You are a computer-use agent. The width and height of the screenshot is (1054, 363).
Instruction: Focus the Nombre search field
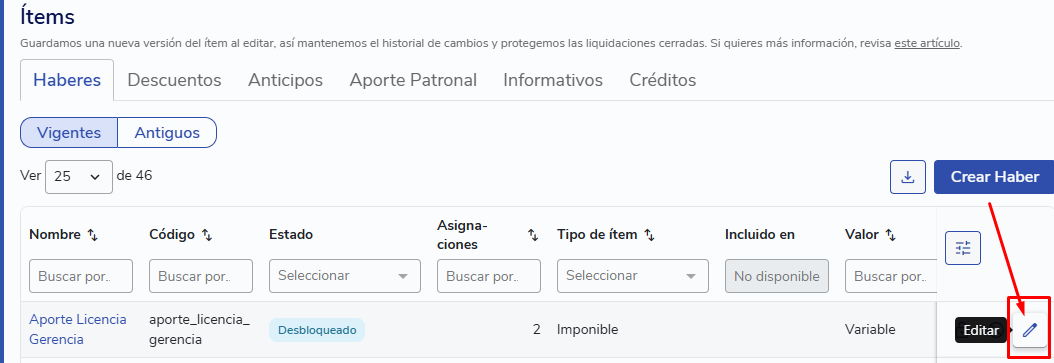coord(81,276)
